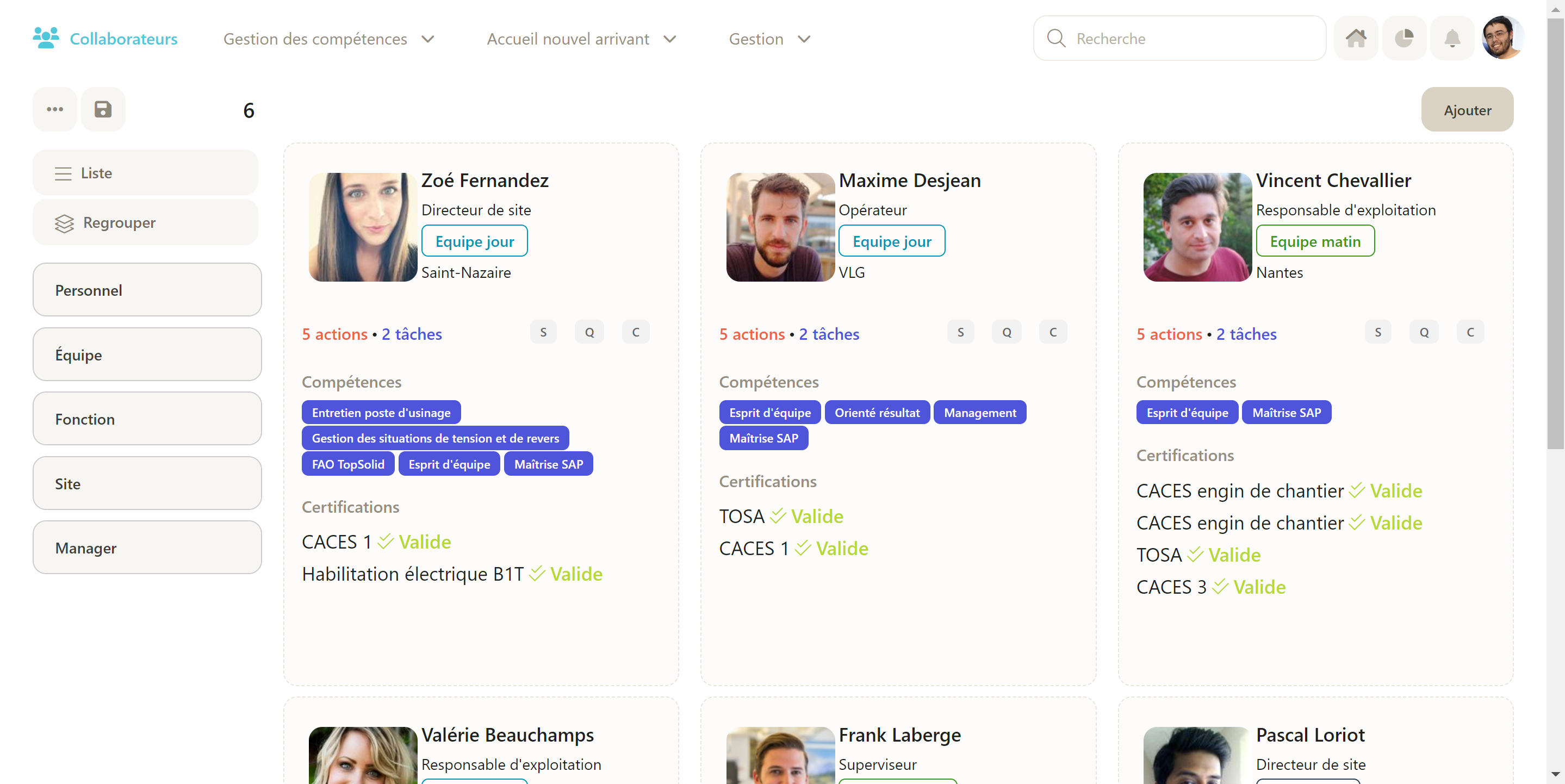Viewport: 1565px width, 784px height.
Task: Click the Ajouter button
Action: tap(1467, 109)
